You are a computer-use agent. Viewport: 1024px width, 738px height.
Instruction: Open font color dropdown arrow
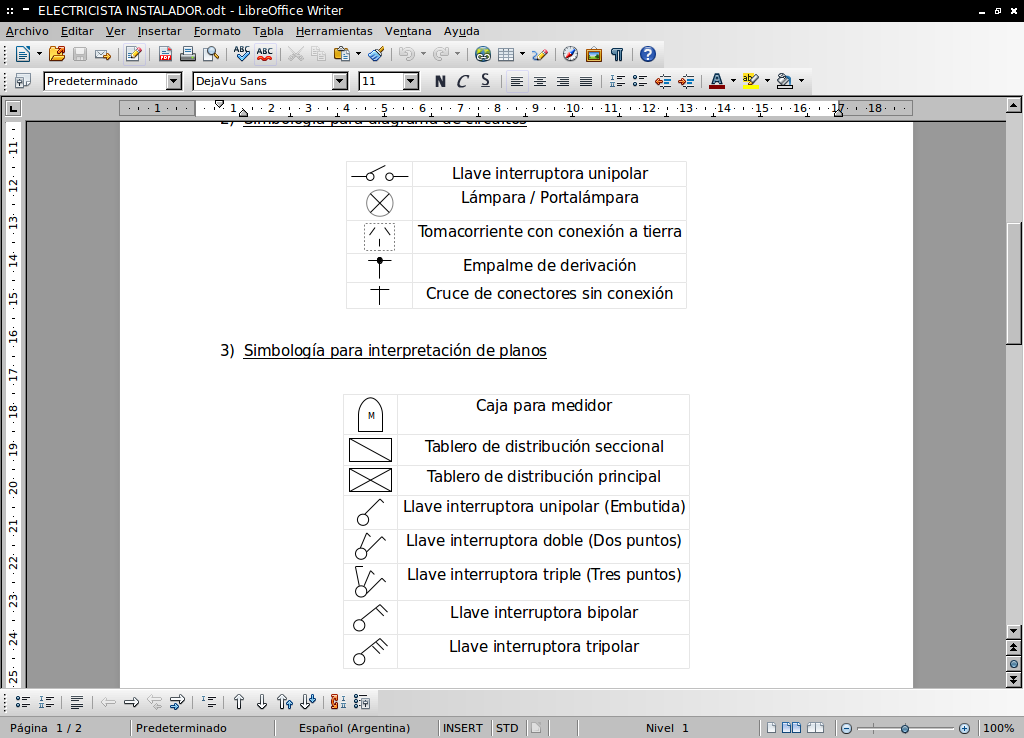tap(733, 81)
